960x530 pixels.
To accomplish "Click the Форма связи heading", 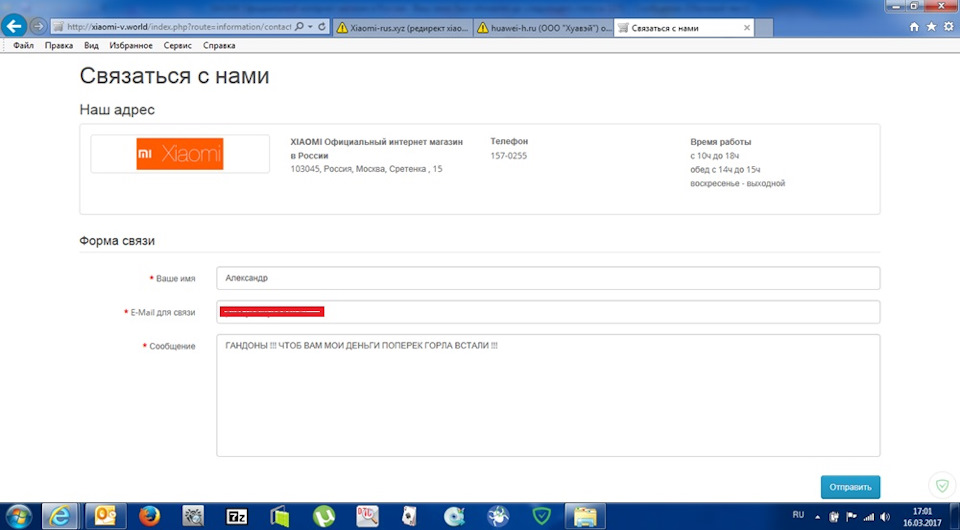I will click(x=117, y=241).
